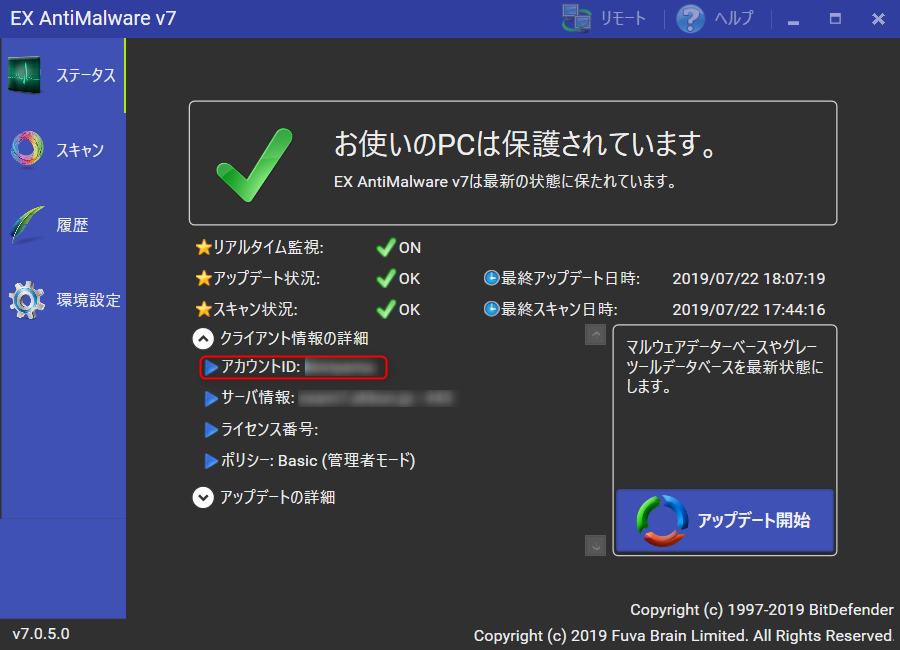Click Fuva Brain Limited copyright line
Viewport: 900px width, 650px height.
pos(684,636)
